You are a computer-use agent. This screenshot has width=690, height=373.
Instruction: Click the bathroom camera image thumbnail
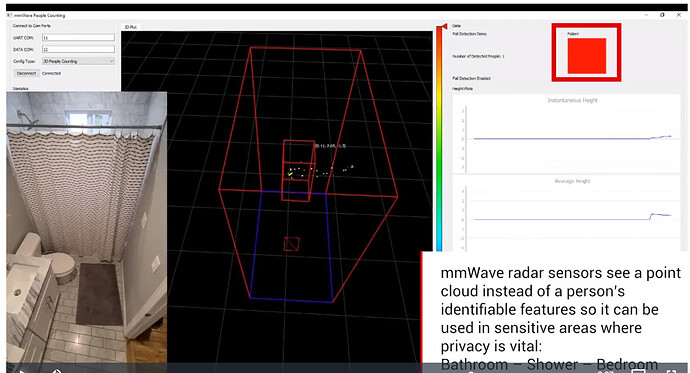(87, 227)
